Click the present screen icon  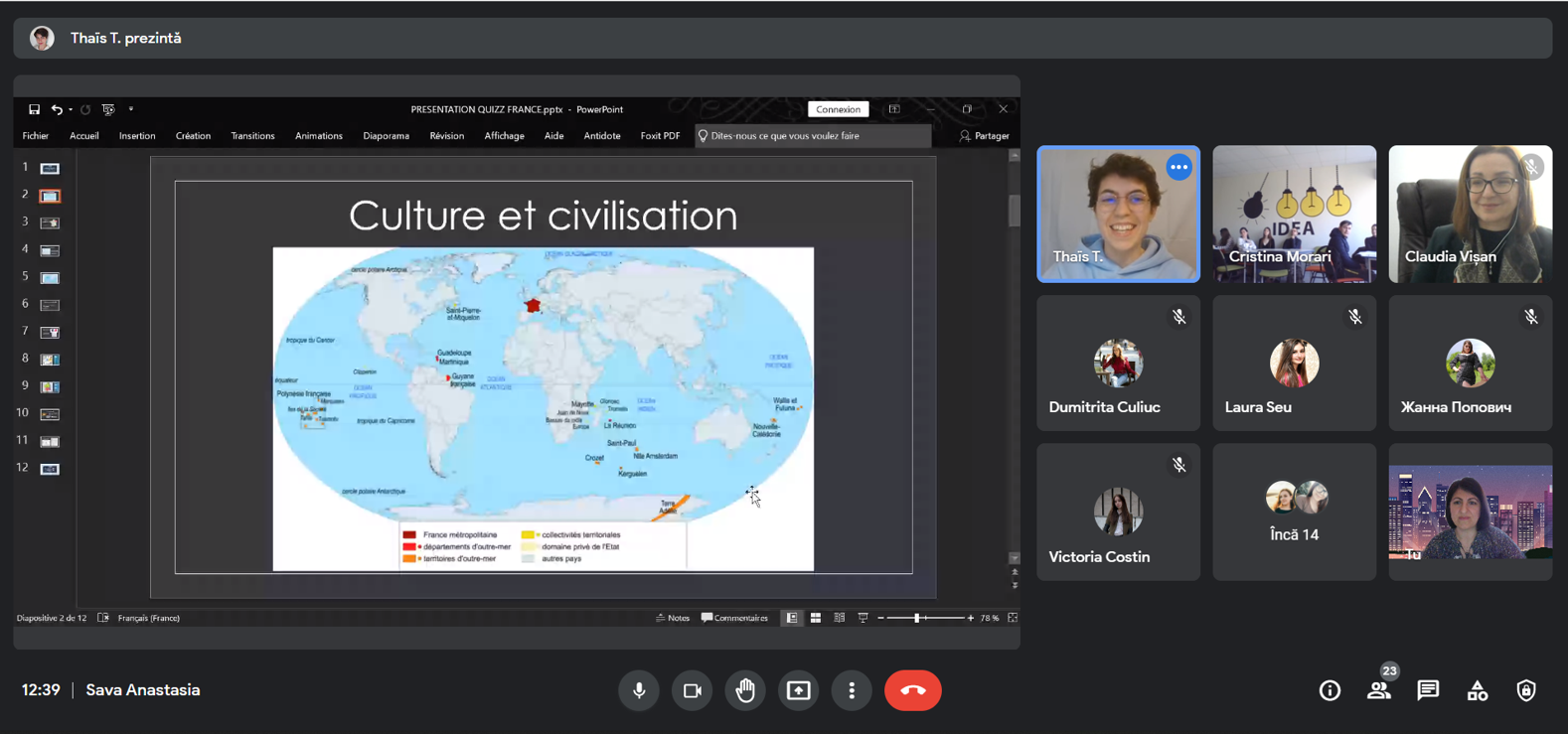(x=799, y=690)
